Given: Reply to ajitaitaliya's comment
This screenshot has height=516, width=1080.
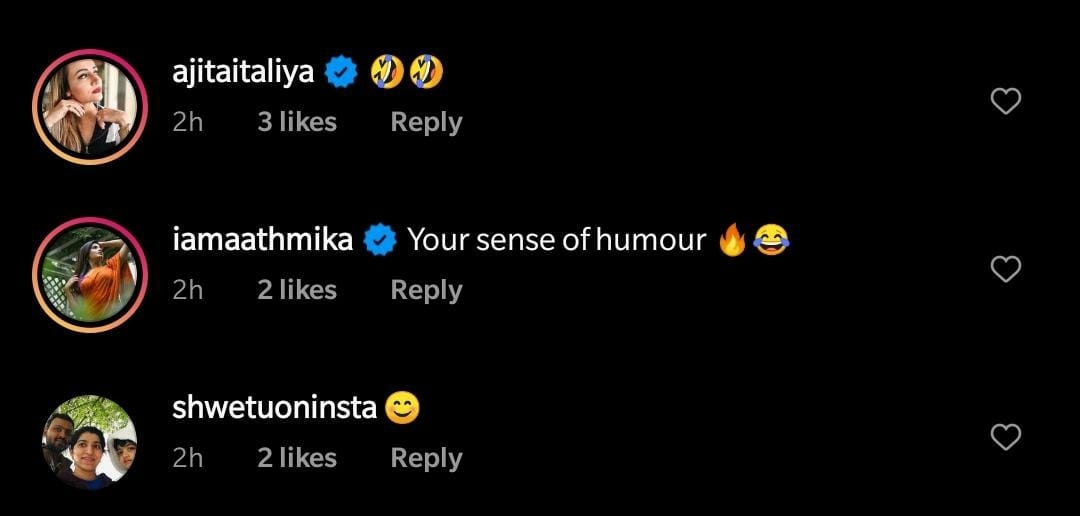Looking at the screenshot, I should click(426, 122).
